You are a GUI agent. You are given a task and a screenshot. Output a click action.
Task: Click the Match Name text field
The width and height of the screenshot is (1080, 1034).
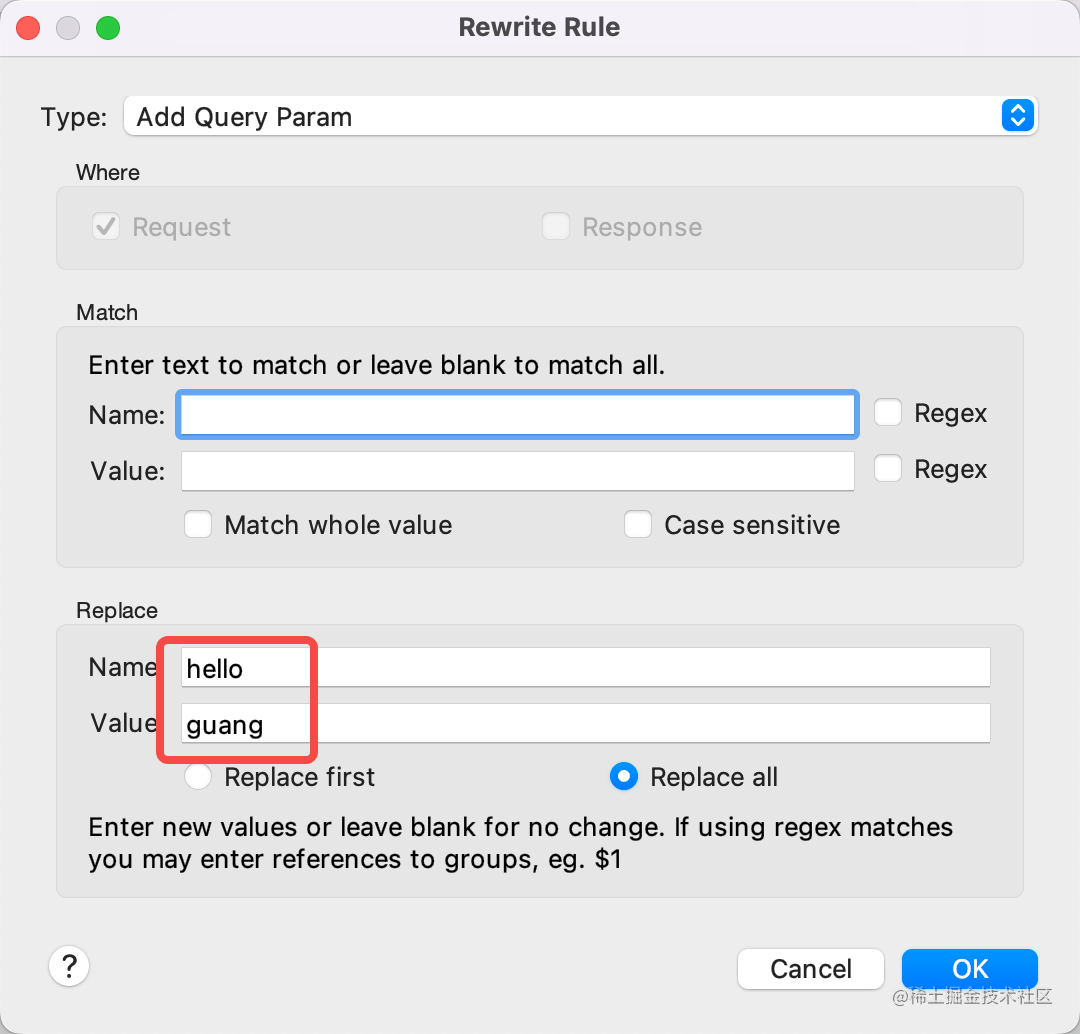(x=516, y=414)
